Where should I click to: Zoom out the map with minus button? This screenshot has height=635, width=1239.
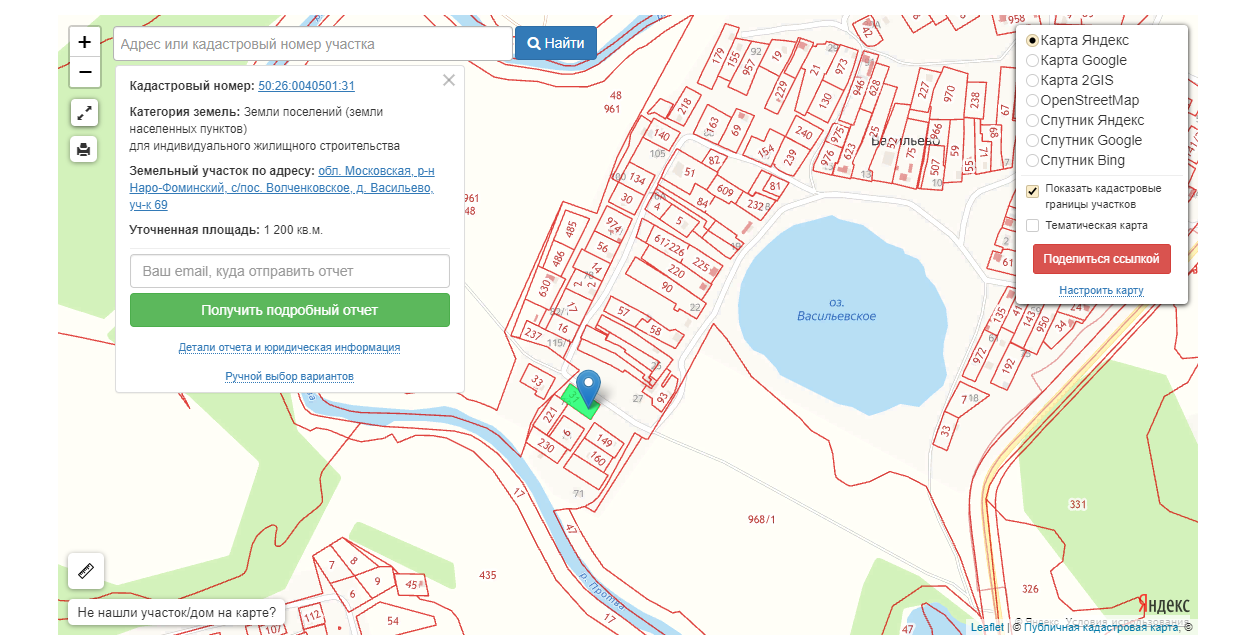pos(84,73)
